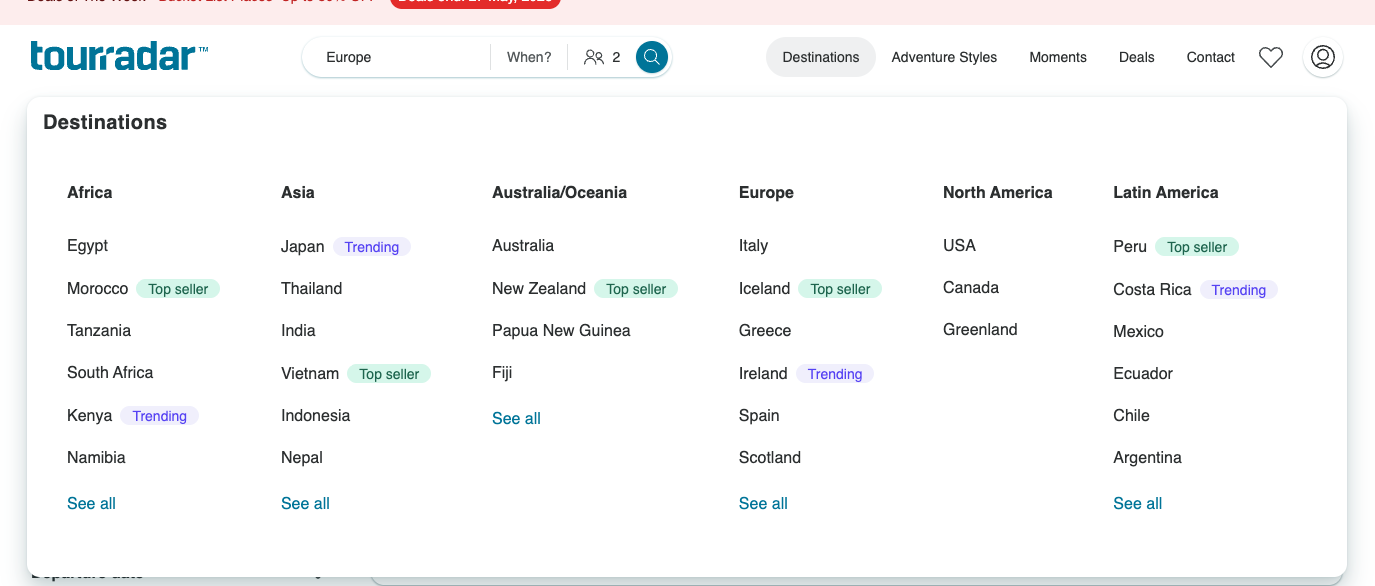Choose Chile destination
The height and width of the screenshot is (586, 1375).
click(x=1131, y=415)
